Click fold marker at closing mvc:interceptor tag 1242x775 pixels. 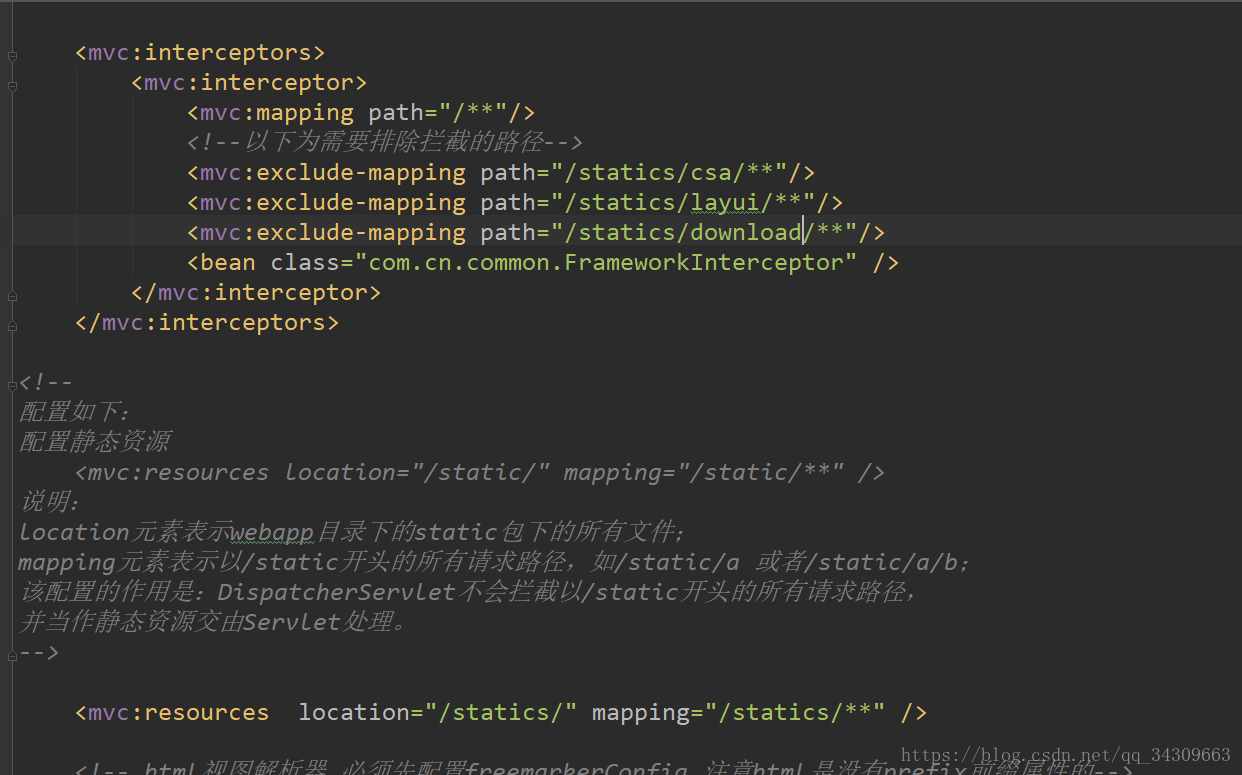coord(12,296)
